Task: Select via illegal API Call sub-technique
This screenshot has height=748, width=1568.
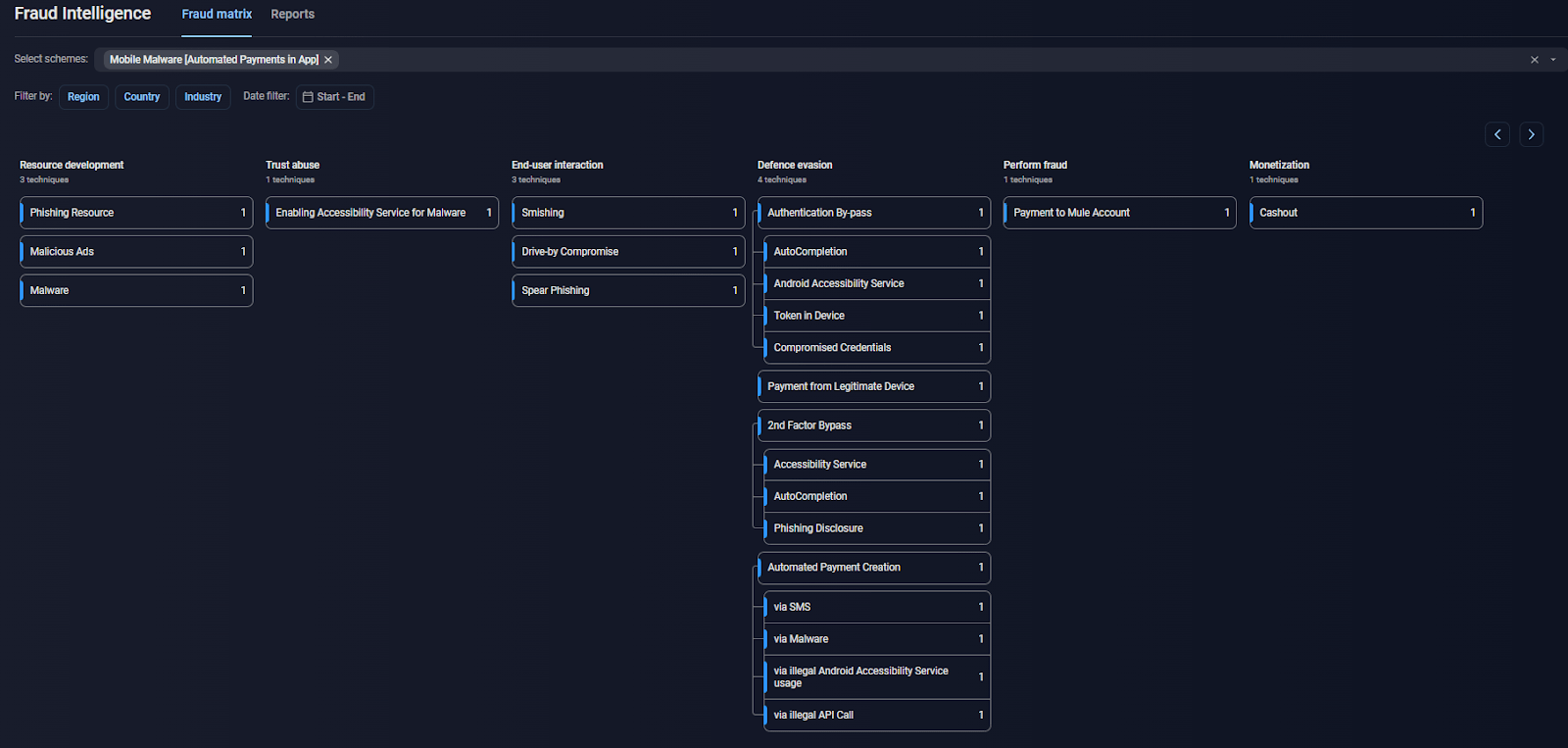Action: (x=877, y=715)
